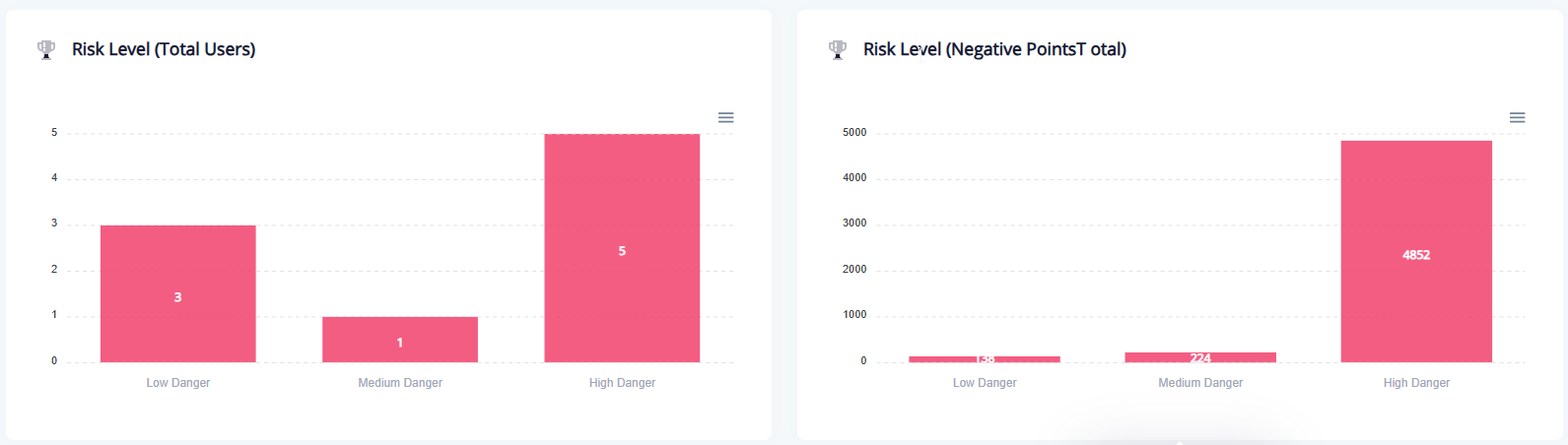
Task: Click Medium Danger axis label in Negative Points chart
Action: coord(1200,383)
